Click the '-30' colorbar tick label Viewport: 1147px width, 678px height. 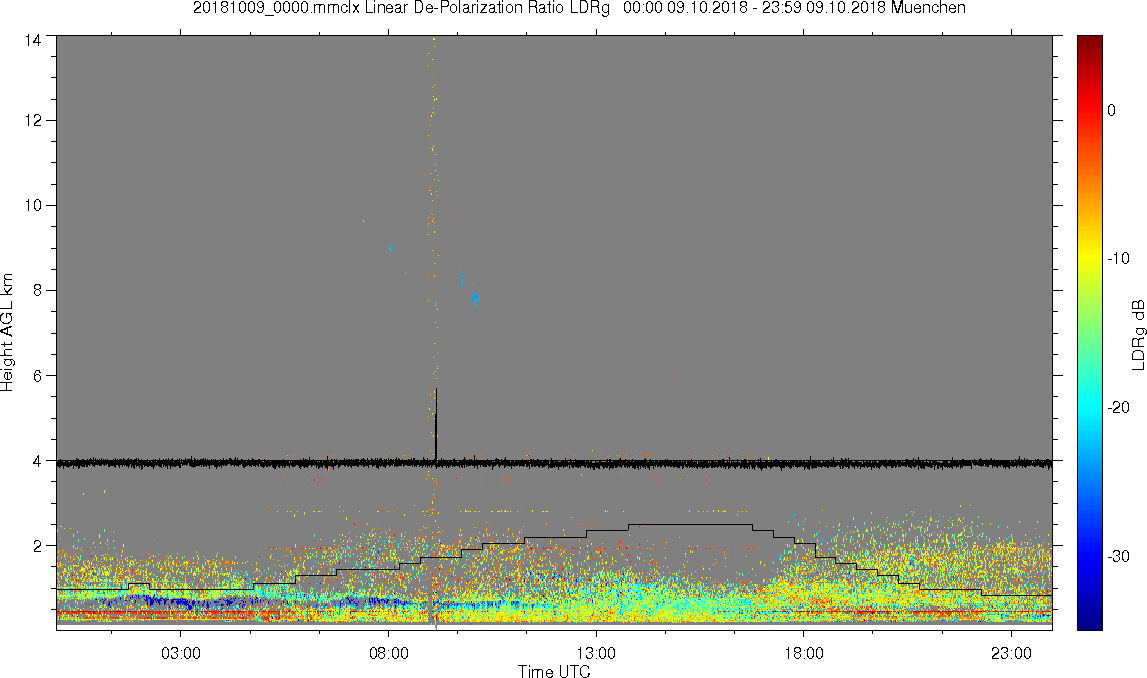coord(1118,557)
